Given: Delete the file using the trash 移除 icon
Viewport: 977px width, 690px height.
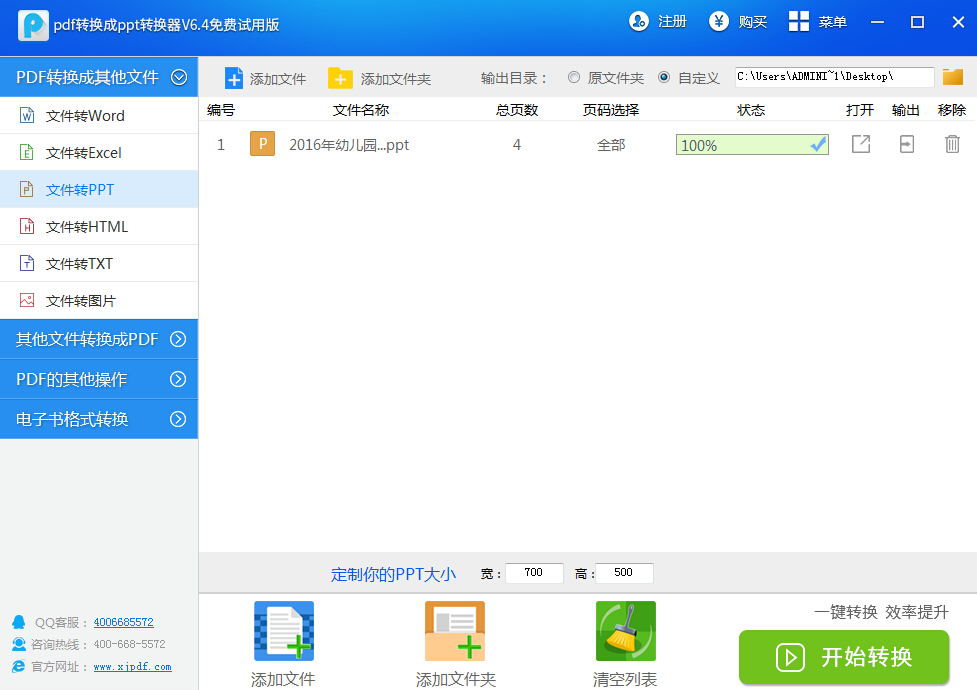Looking at the screenshot, I should click(952, 144).
